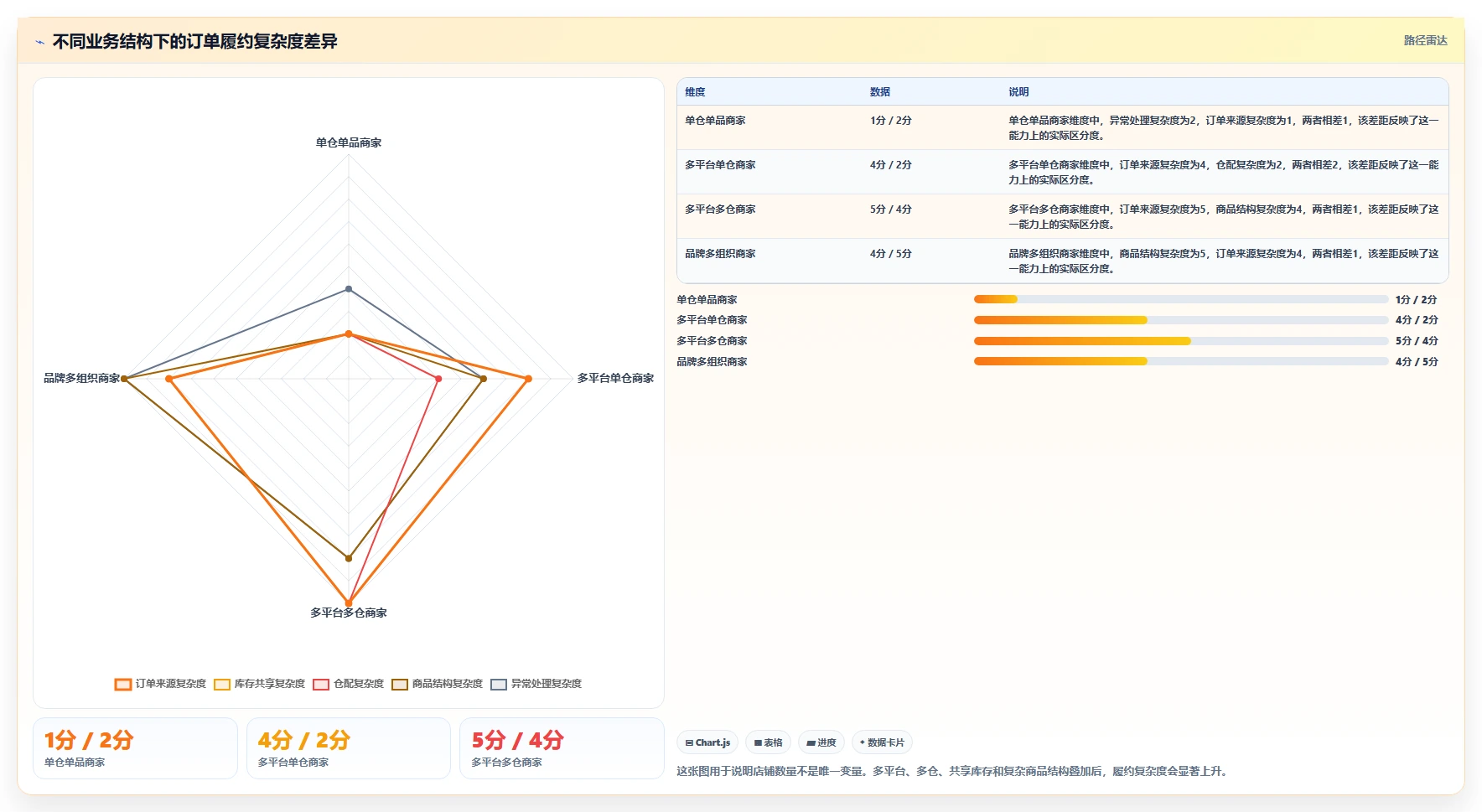Select the 多平台单仓商家 table row name
The width and height of the screenshot is (1482, 812).
(x=720, y=165)
